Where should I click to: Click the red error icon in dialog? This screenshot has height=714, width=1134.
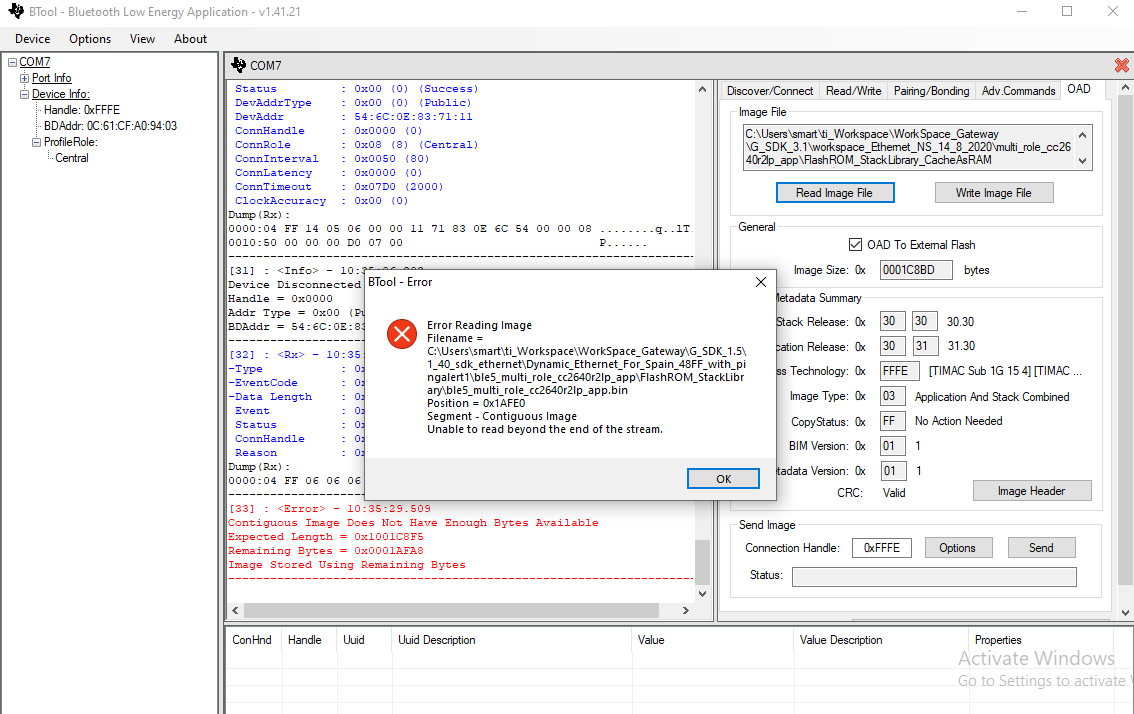click(x=402, y=334)
